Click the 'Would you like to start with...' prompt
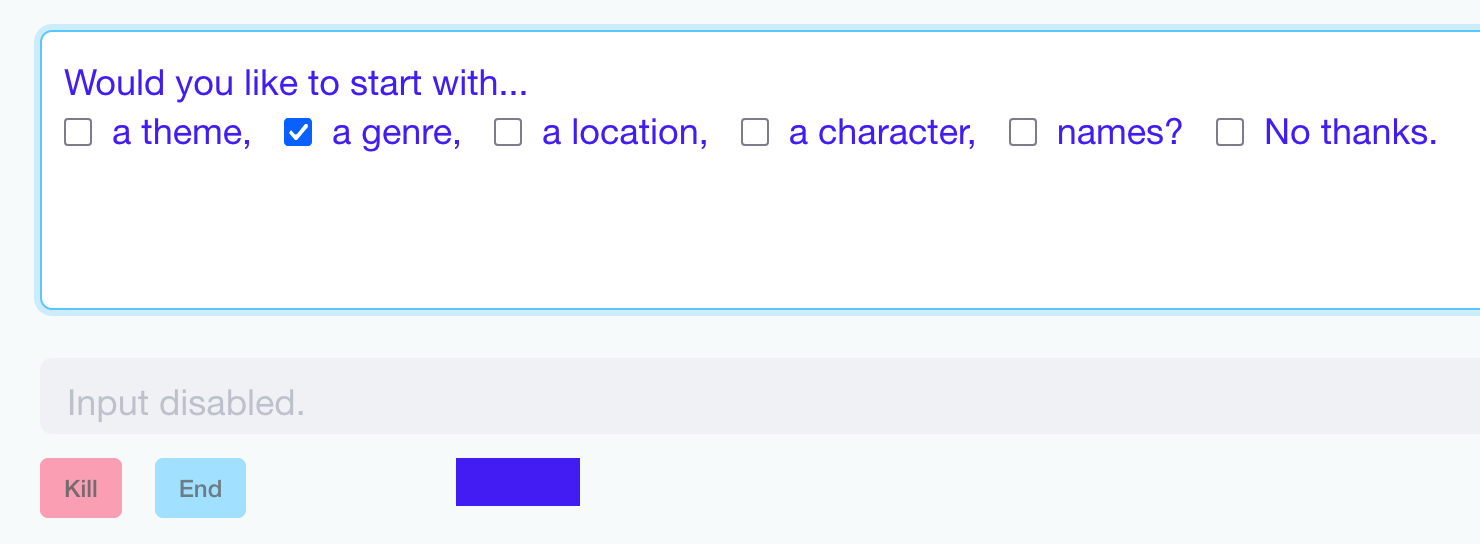Viewport: 1480px width, 544px height. point(296,83)
